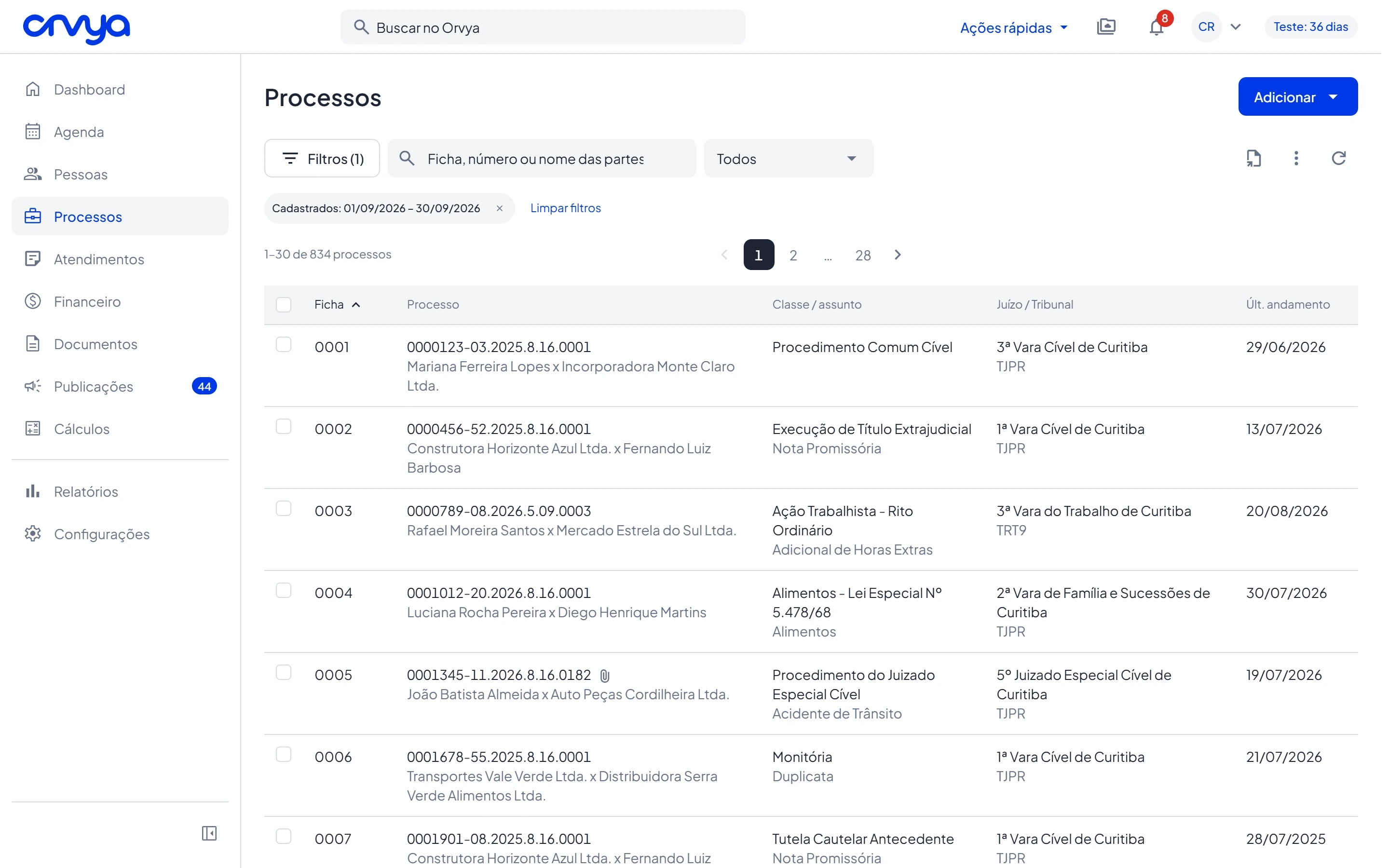Open Relatórios section
The height and width of the screenshot is (868, 1389).
click(x=120, y=492)
